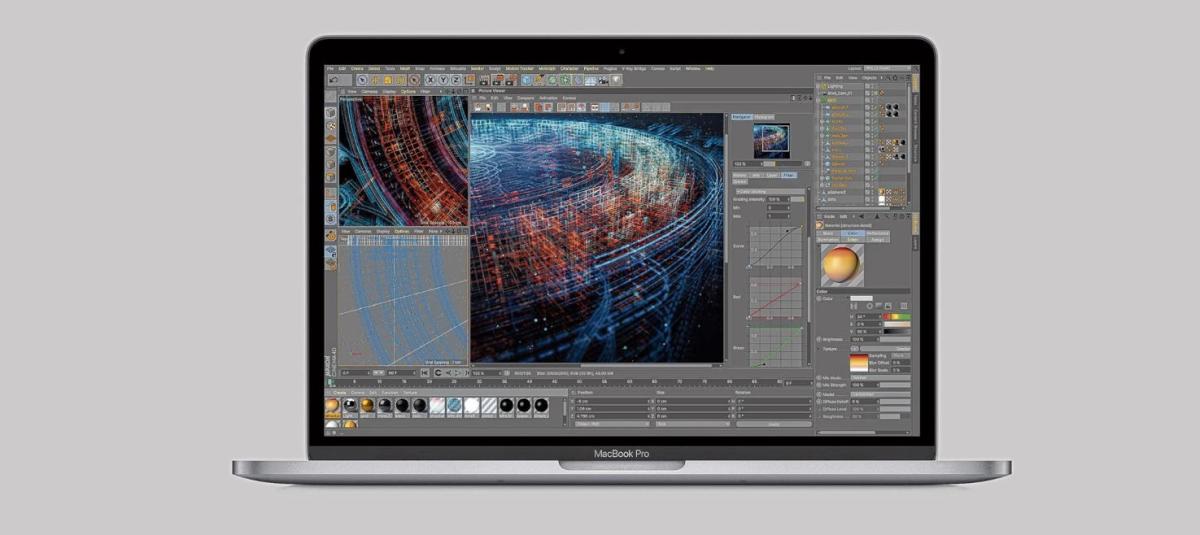1200x535 pixels.
Task: Click Go to Start in timeline controls
Action: (x=424, y=373)
